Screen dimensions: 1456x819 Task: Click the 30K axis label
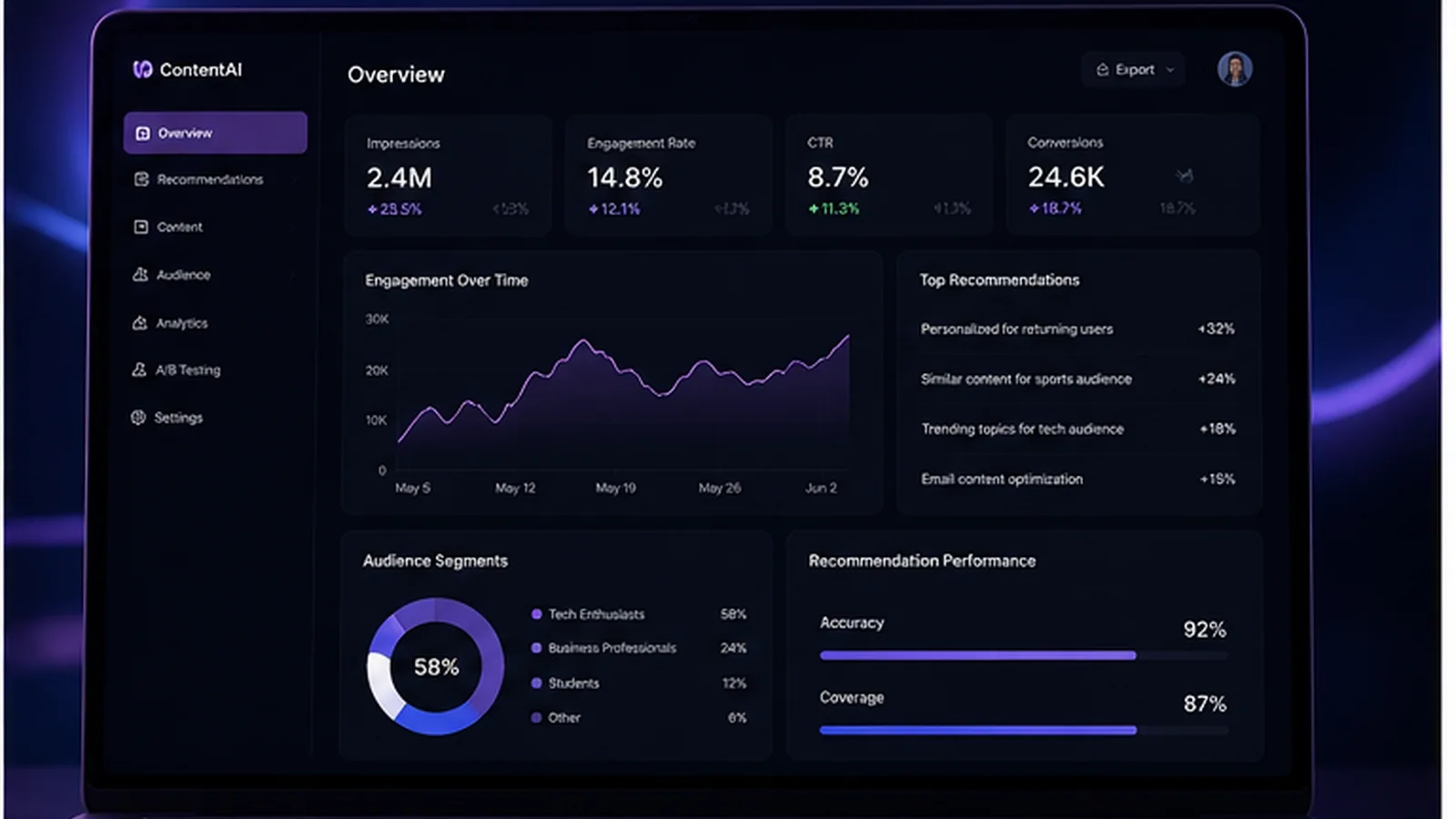tap(377, 318)
